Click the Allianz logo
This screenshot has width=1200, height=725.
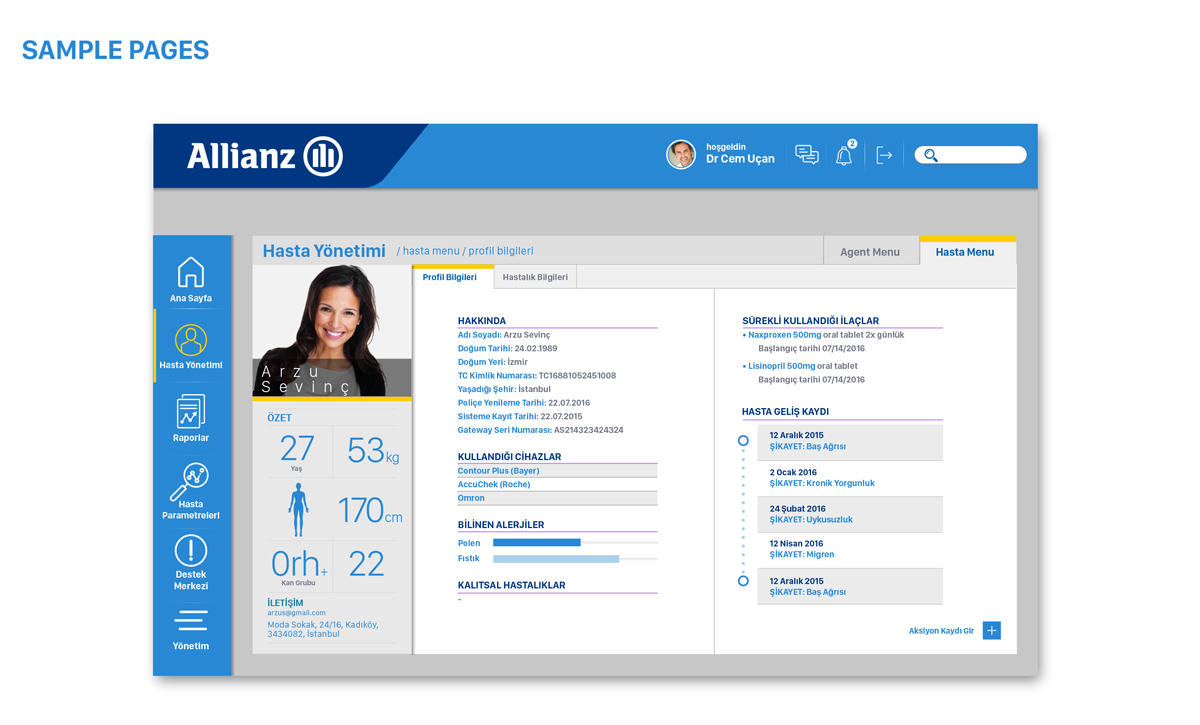point(265,156)
